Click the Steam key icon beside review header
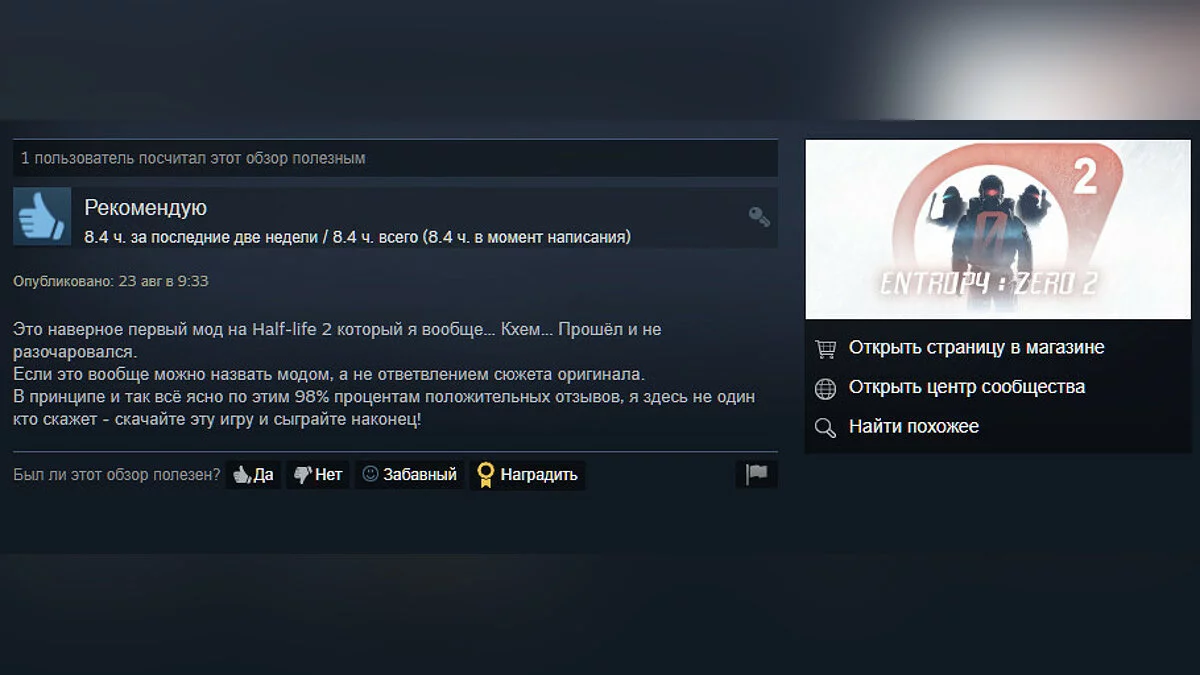 pyautogui.click(x=759, y=216)
